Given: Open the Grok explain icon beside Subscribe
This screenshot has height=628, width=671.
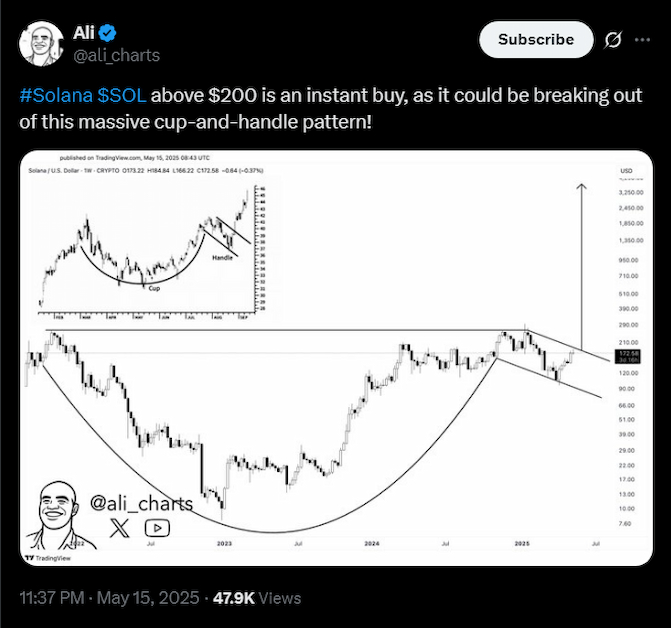Looking at the screenshot, I should click(613, 40).
